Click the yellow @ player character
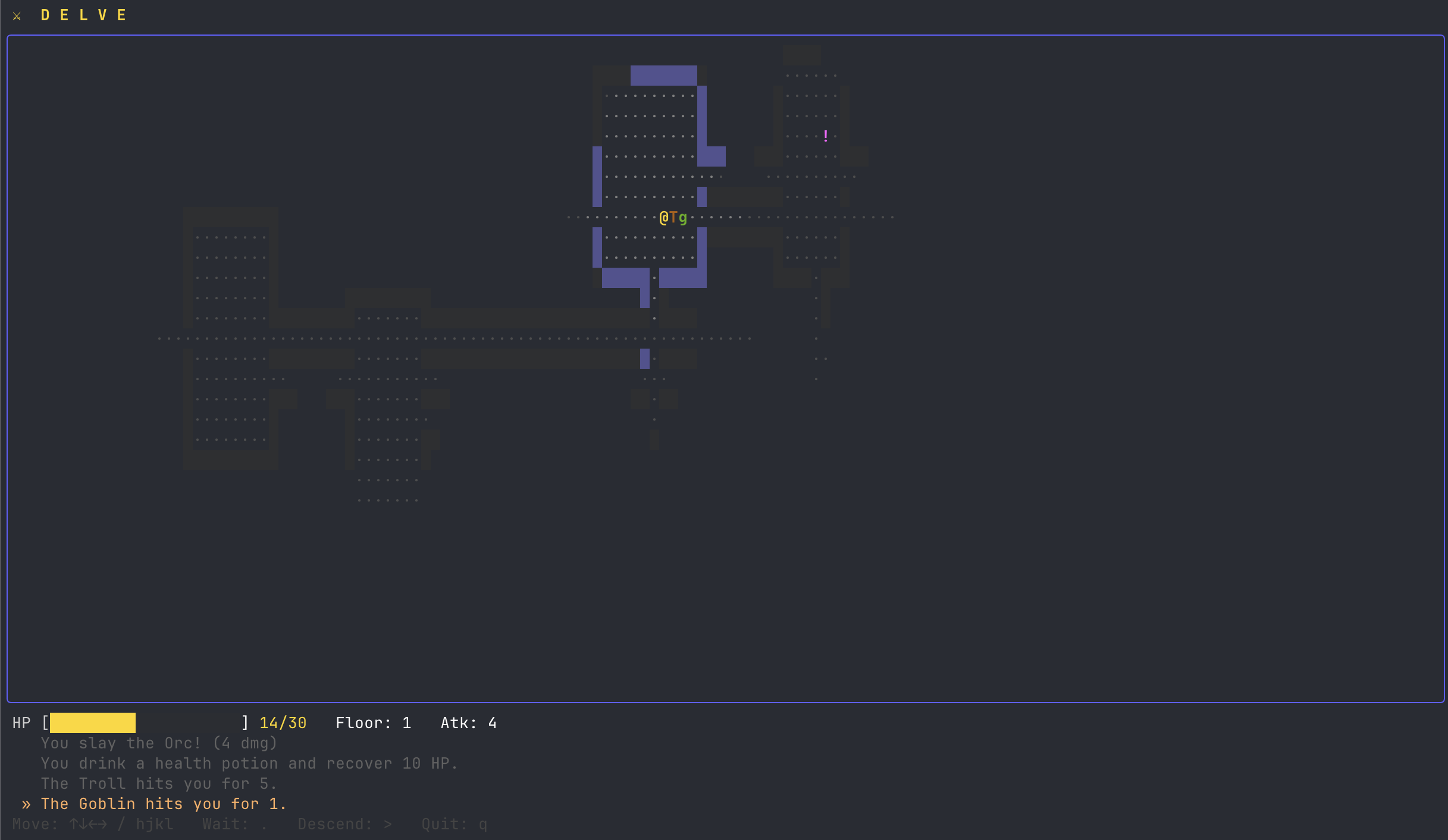The image size is (1448, 840). tap(664, 218)
